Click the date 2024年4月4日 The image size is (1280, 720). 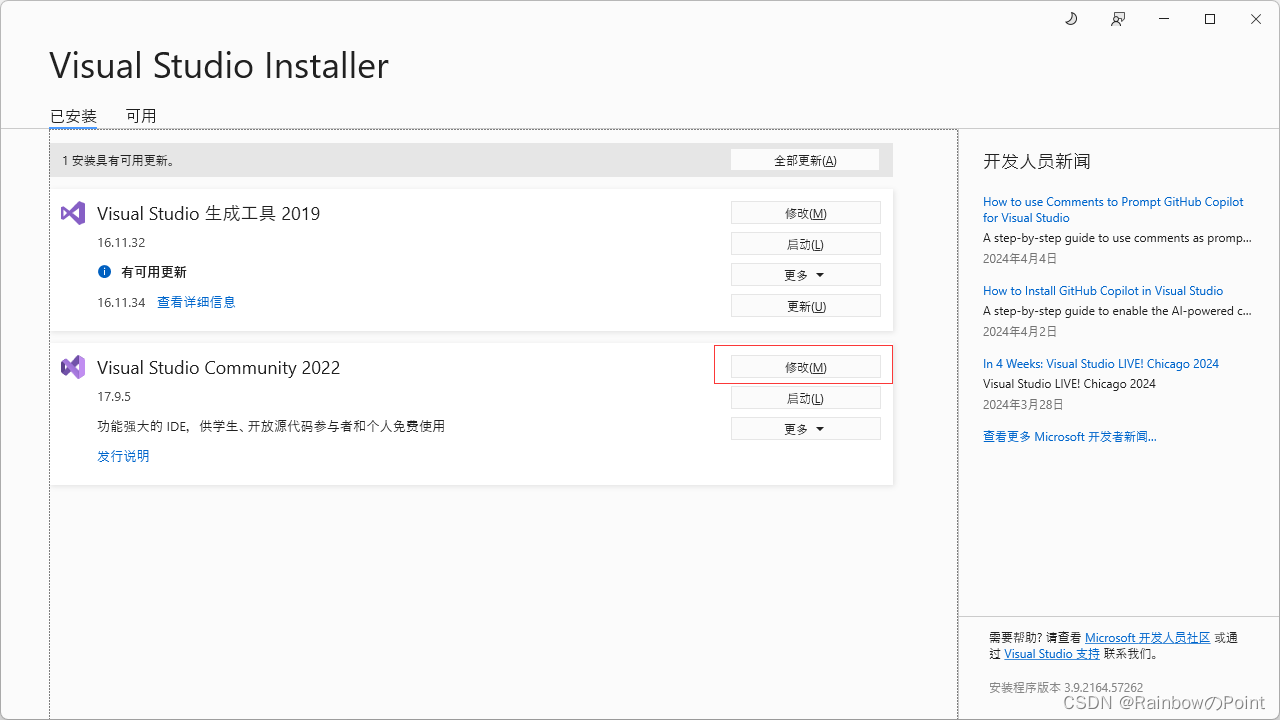click(1020, 258)
